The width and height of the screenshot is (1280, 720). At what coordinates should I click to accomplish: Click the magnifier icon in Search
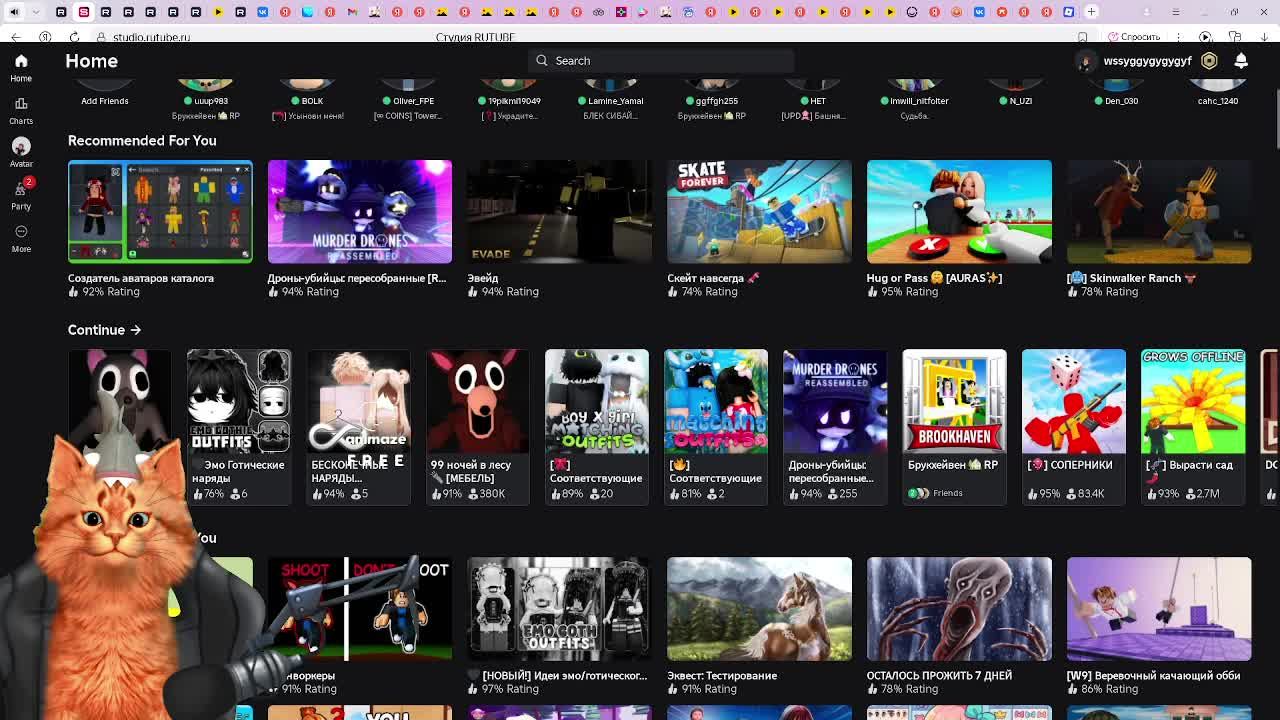pos(542,61)
